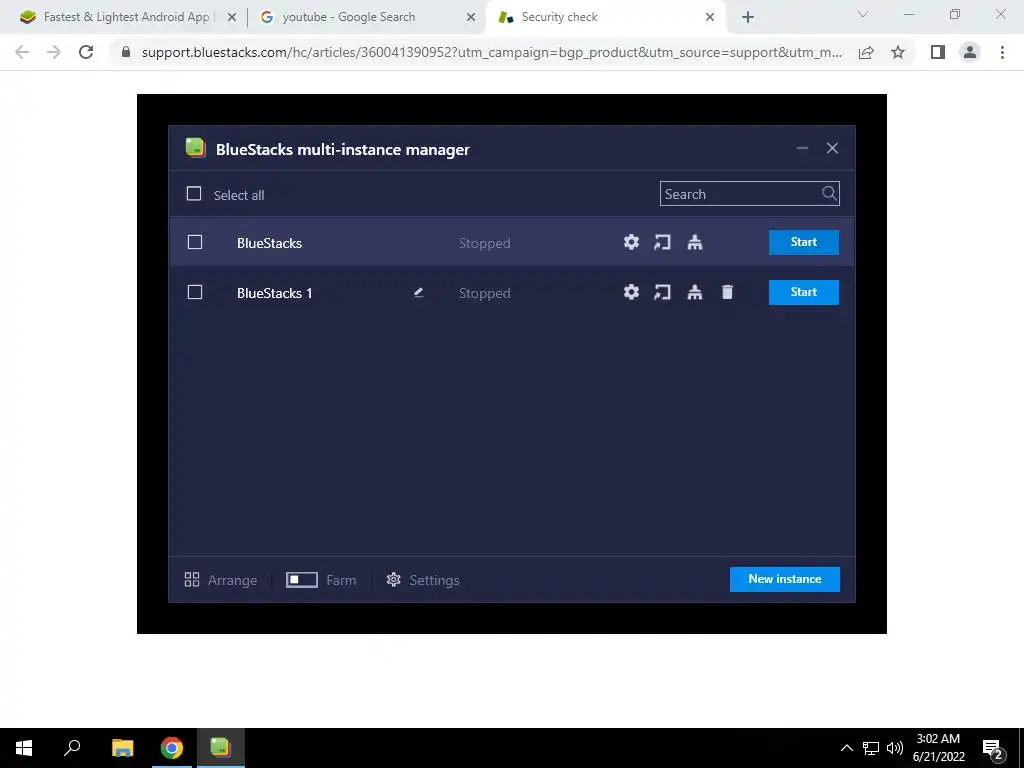The height and width of the screenshot is (768, 1024).
Task: Open tab search chevron in Chrome
Action: 863,14
